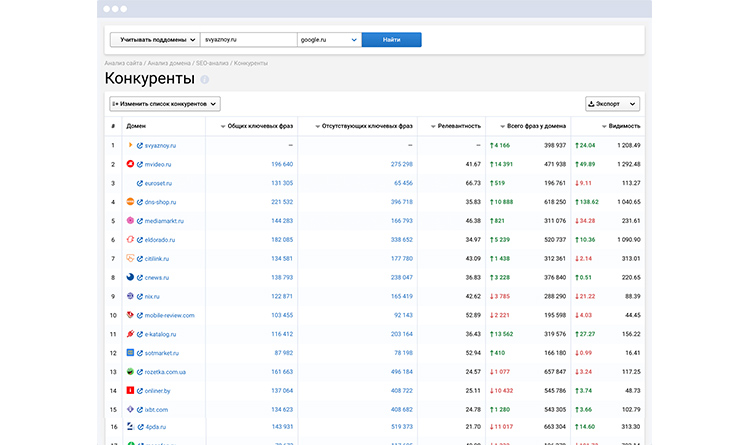The height and width of the screenshot is (445, 750).
Task: Click the mvideo.ru red favicon
Action: pos(130,164)
